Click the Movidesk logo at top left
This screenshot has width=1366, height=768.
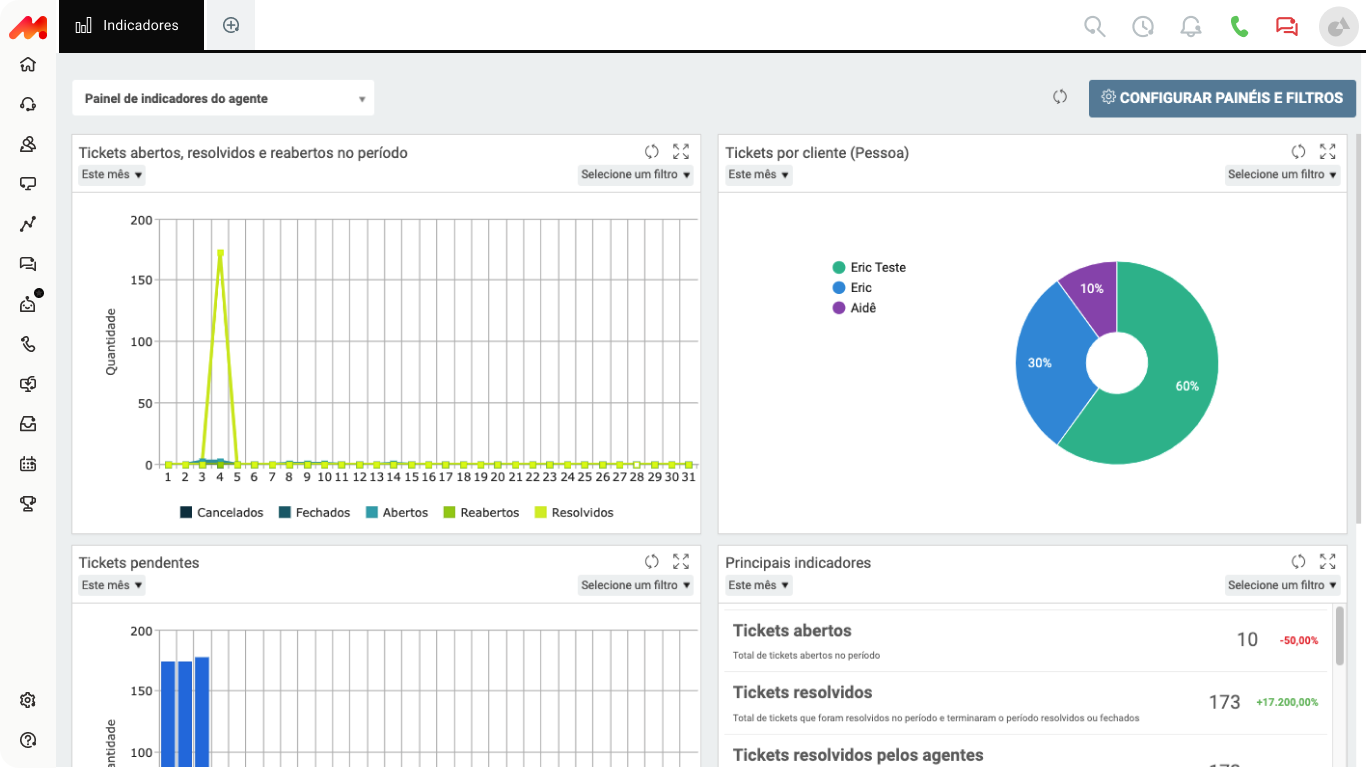(28, 27)
